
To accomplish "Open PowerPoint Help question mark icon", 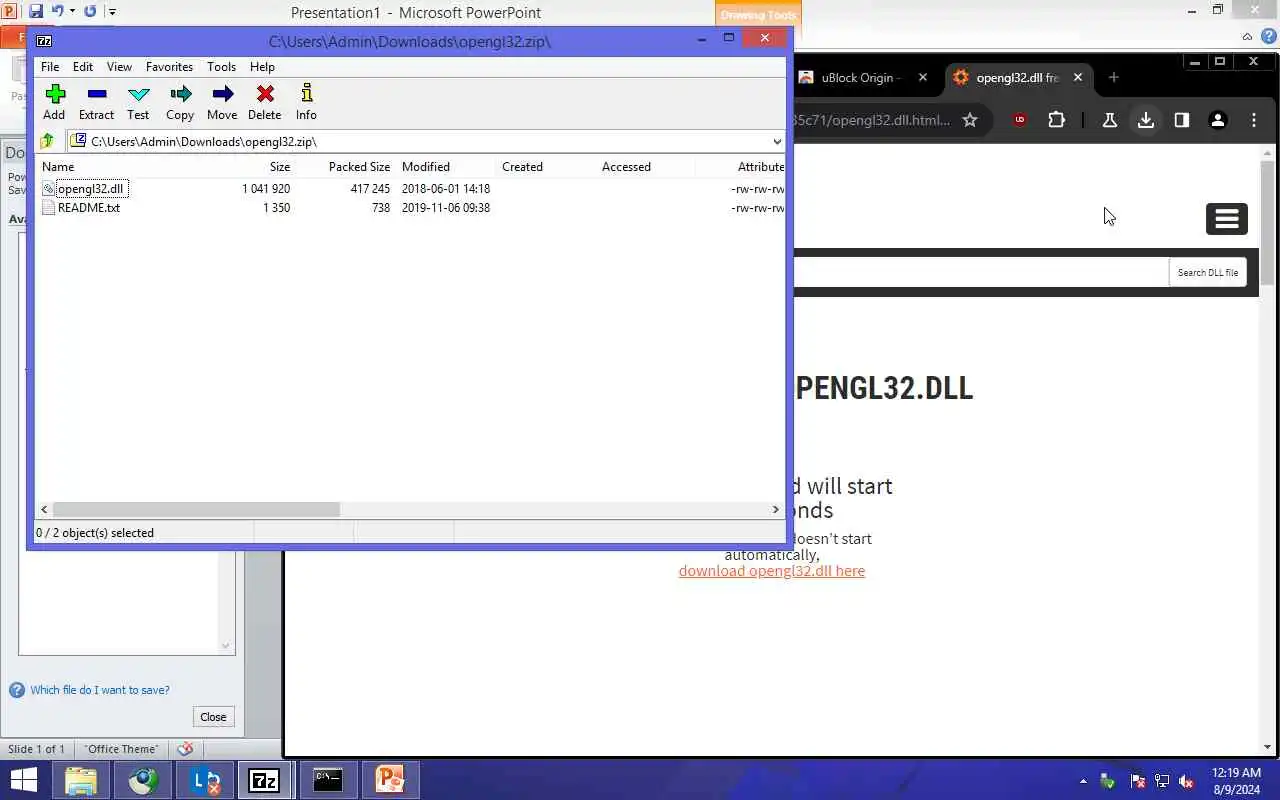I will (x=1267, y=37).
